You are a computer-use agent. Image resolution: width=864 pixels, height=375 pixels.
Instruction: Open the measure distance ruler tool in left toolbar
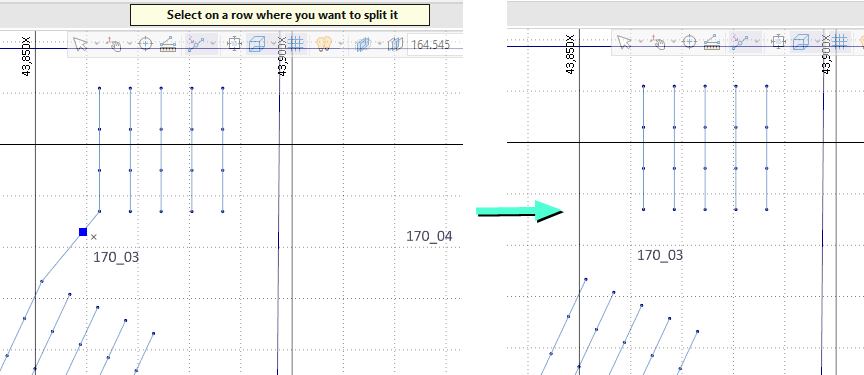168,44
